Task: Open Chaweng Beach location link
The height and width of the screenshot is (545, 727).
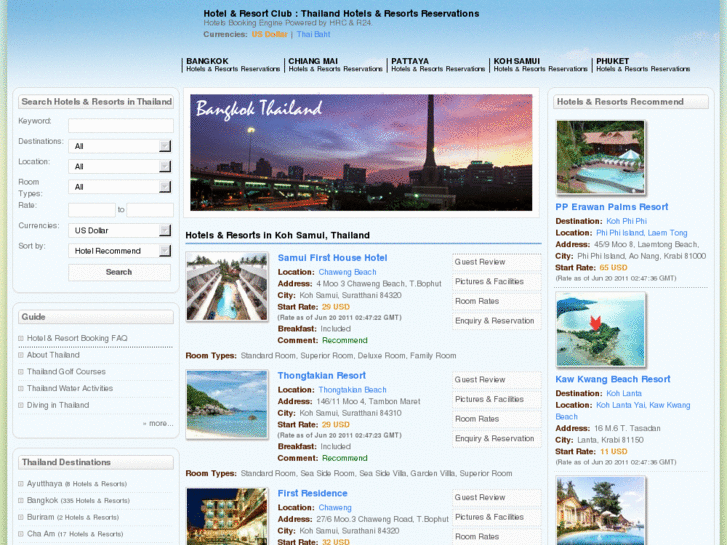Action: (347, 272)
